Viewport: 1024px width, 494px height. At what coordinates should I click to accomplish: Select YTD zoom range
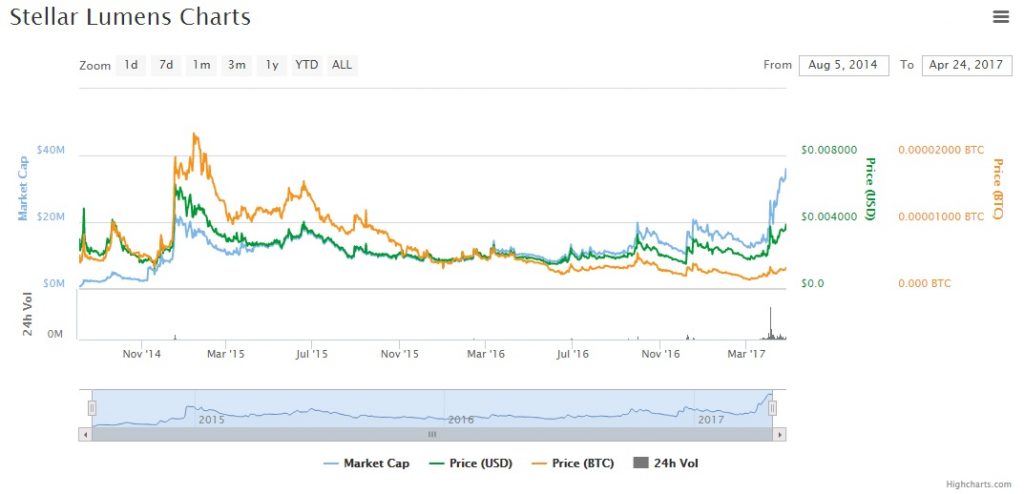(x=306, y=65)
